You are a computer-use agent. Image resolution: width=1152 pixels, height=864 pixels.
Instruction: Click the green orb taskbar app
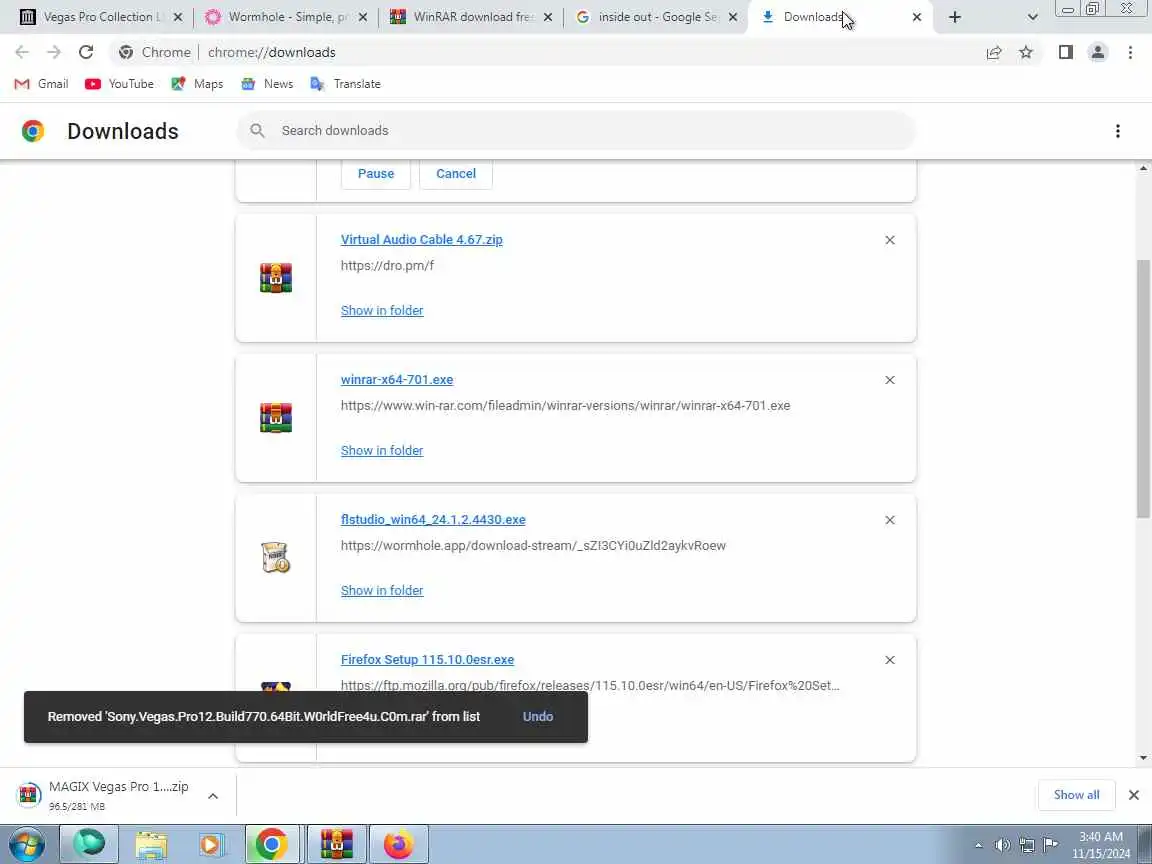pyautogui.click(x=89, y=845)
